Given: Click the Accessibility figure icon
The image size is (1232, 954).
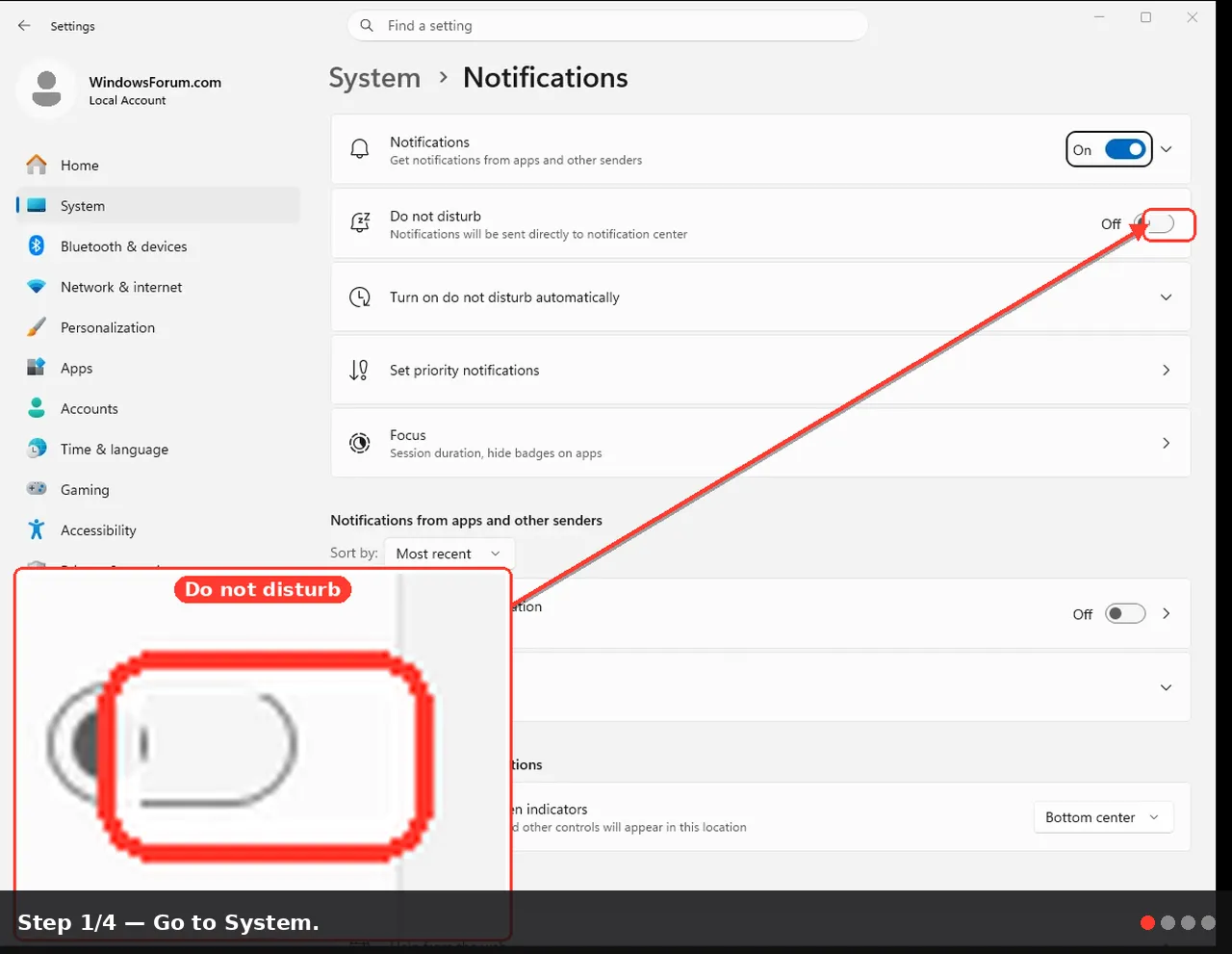Looking at the screenshot, I should (37, 529).
